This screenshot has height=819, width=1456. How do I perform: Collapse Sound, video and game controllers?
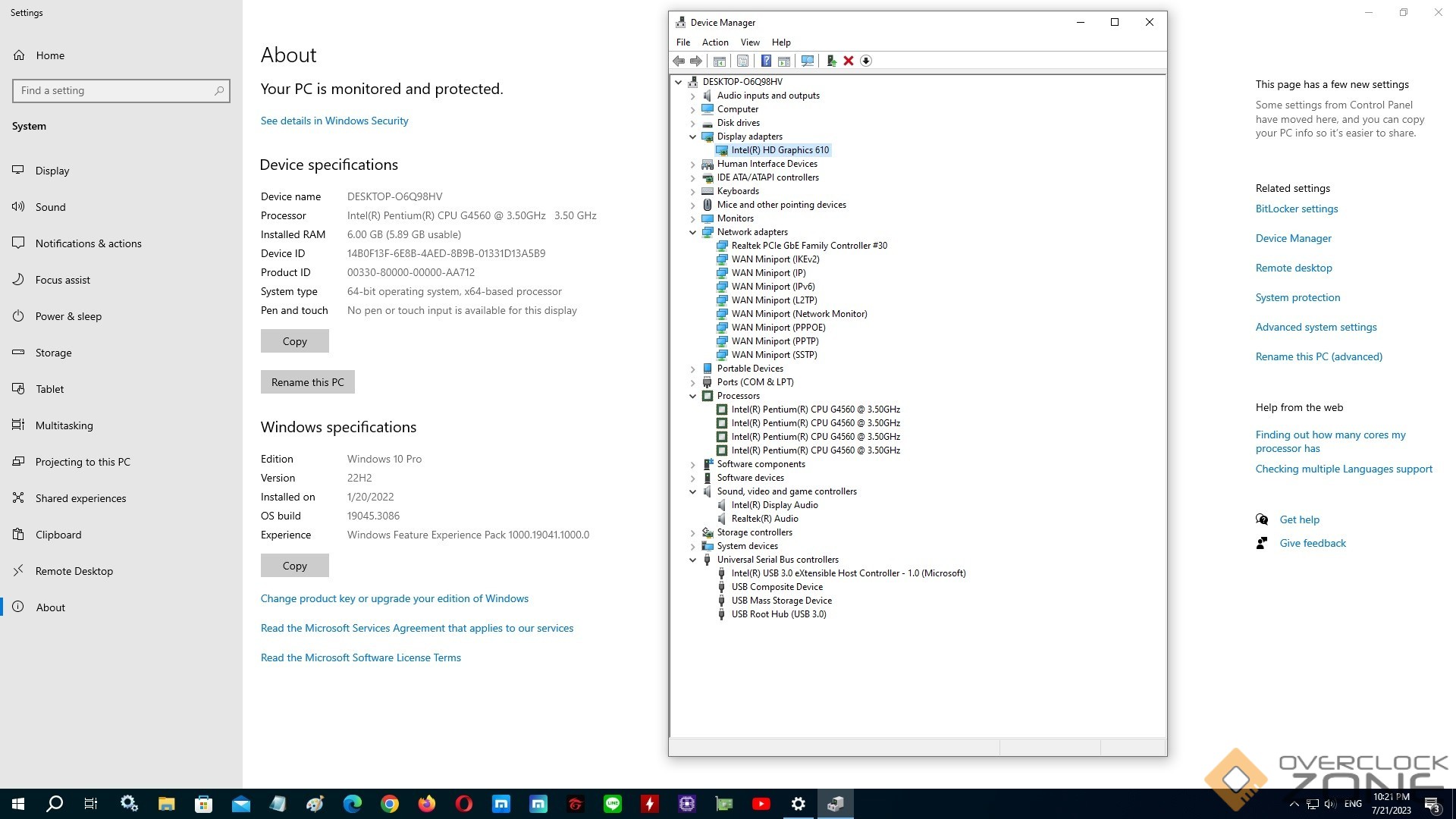click(692, 492)
